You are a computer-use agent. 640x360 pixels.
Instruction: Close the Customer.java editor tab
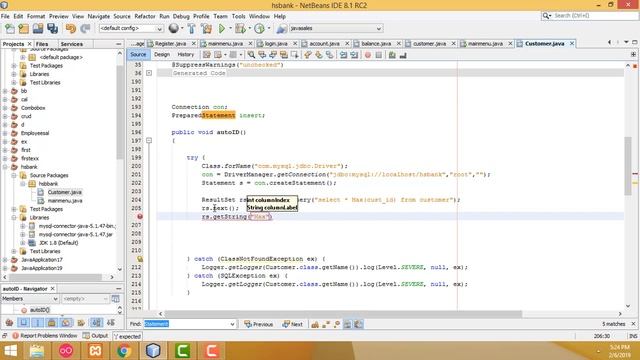tap(572, 44)
